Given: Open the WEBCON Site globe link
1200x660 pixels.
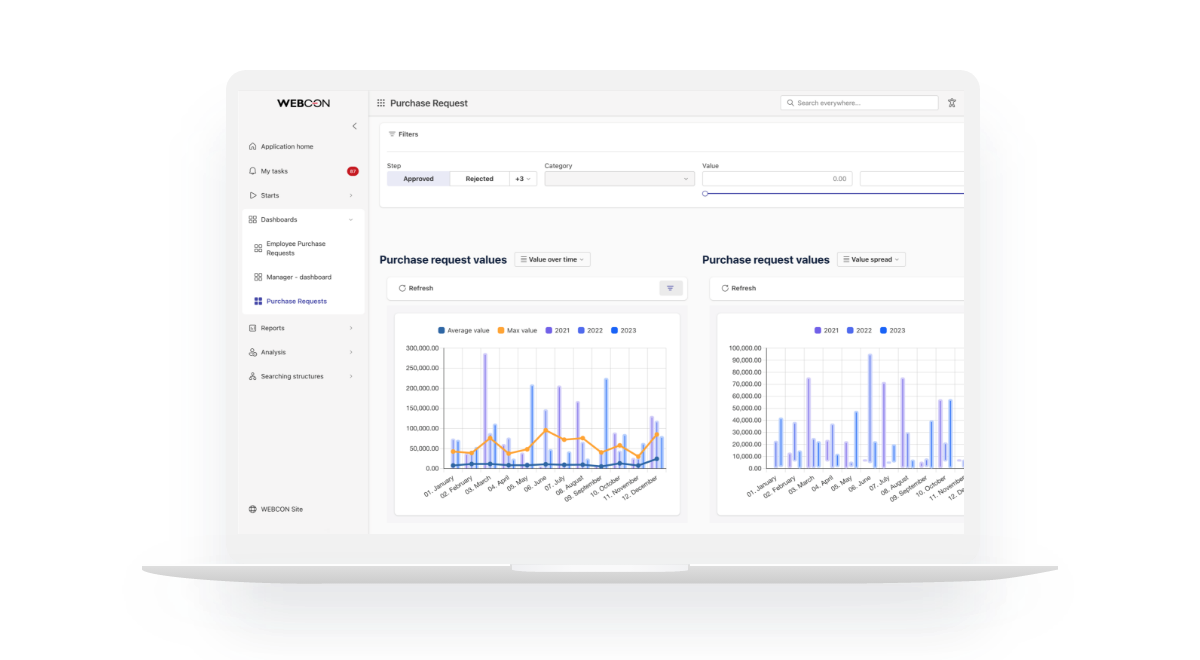Looking at the screenshot, I should click(253, 509).
